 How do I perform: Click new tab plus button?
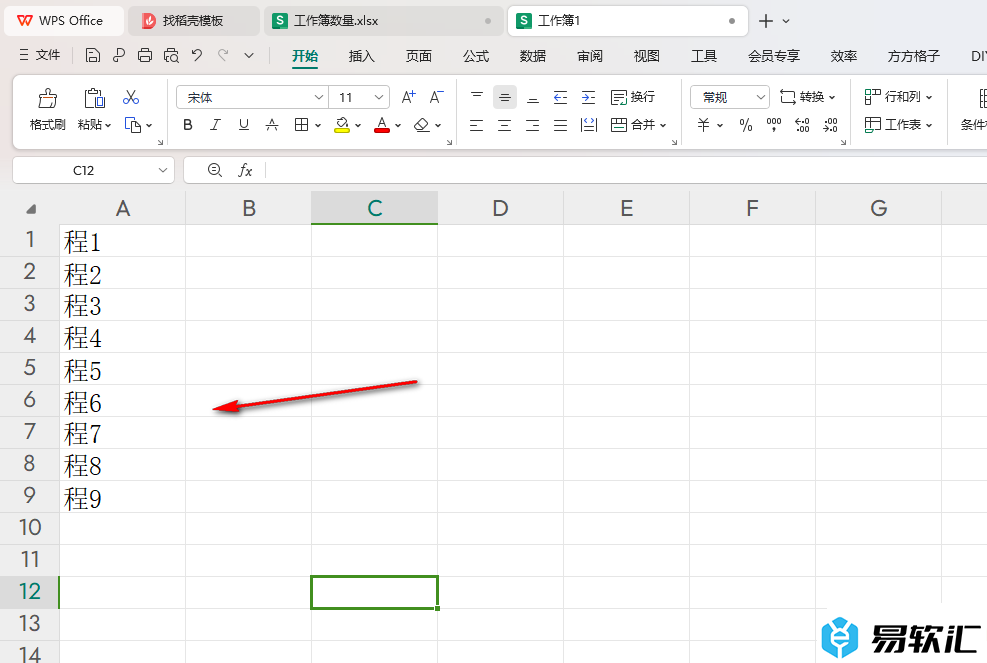click(765, 21)
